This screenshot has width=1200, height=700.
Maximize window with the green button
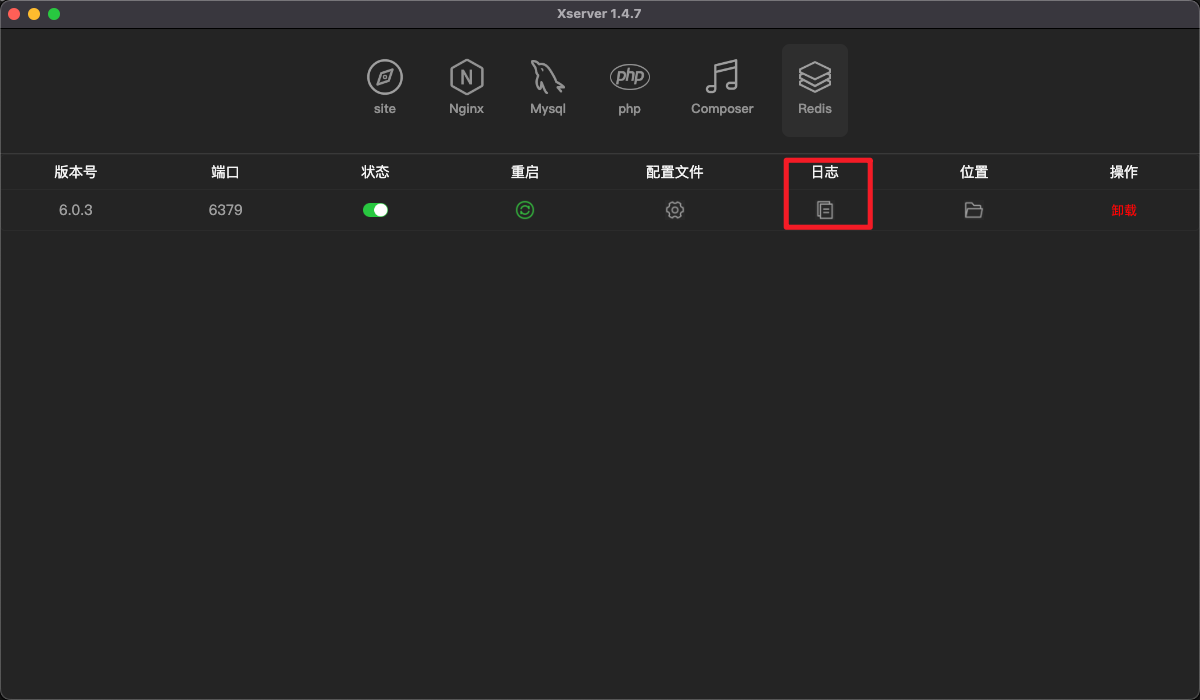coord(54,14)
